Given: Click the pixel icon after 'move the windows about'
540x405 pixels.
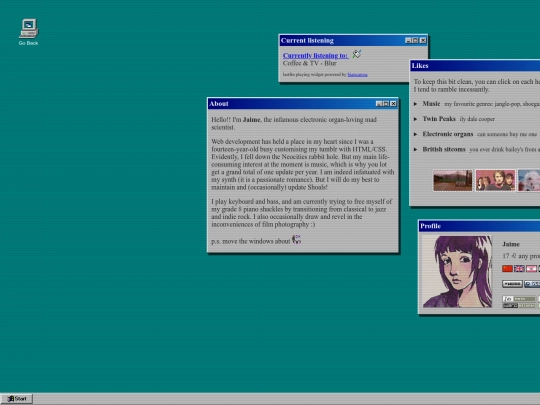Looking at the screenshot, I should [x=297, y=240].
